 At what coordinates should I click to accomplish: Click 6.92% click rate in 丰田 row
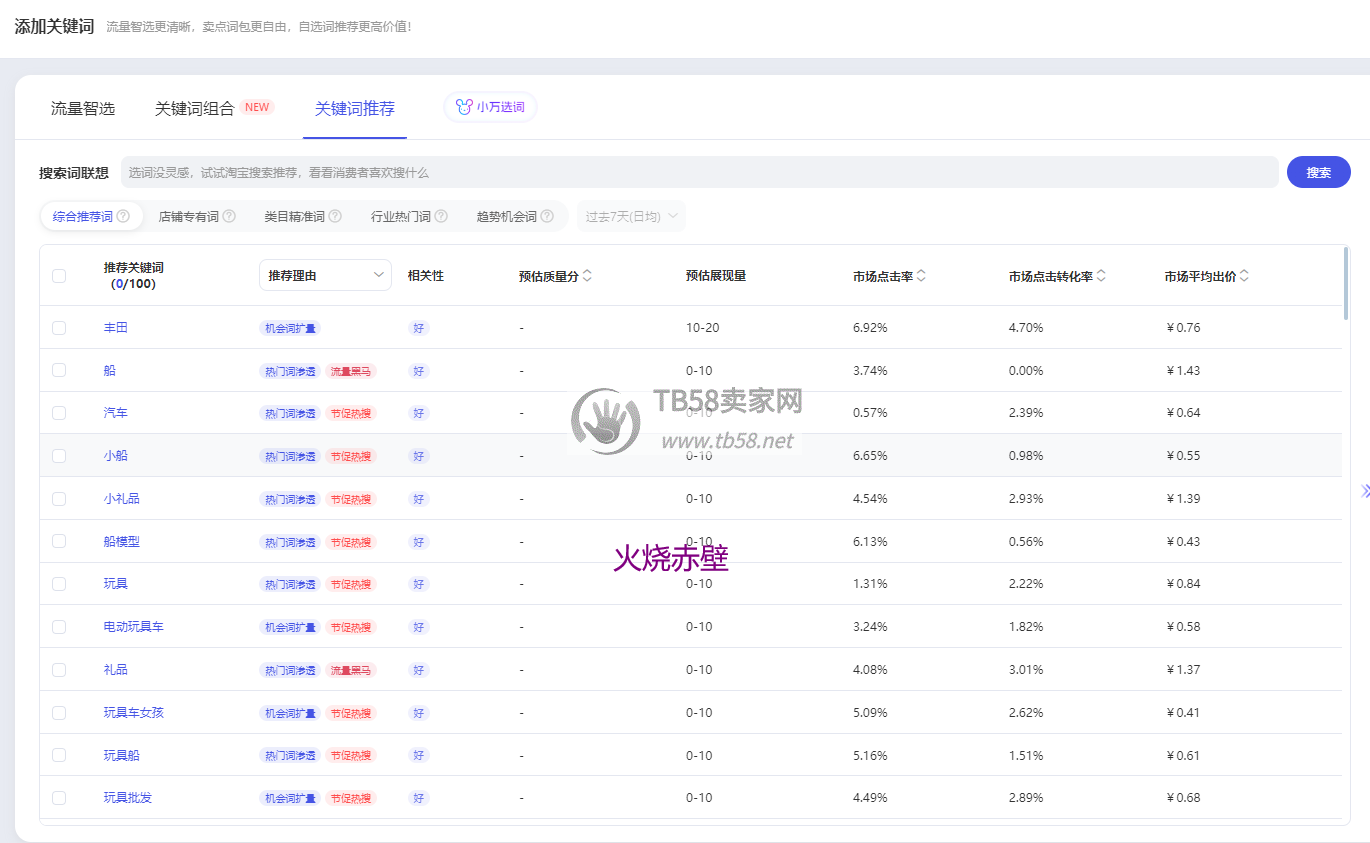[870, 328]
